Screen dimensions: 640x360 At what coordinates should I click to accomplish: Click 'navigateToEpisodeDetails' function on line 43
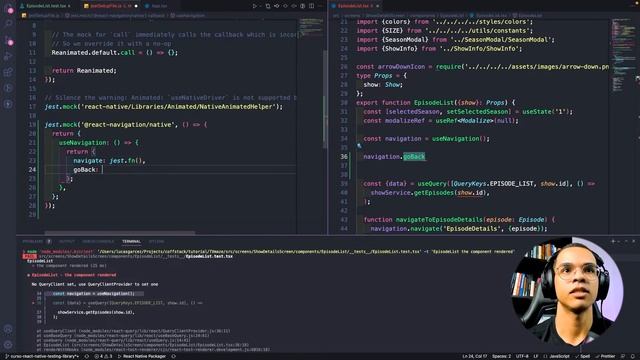point(439,220)
